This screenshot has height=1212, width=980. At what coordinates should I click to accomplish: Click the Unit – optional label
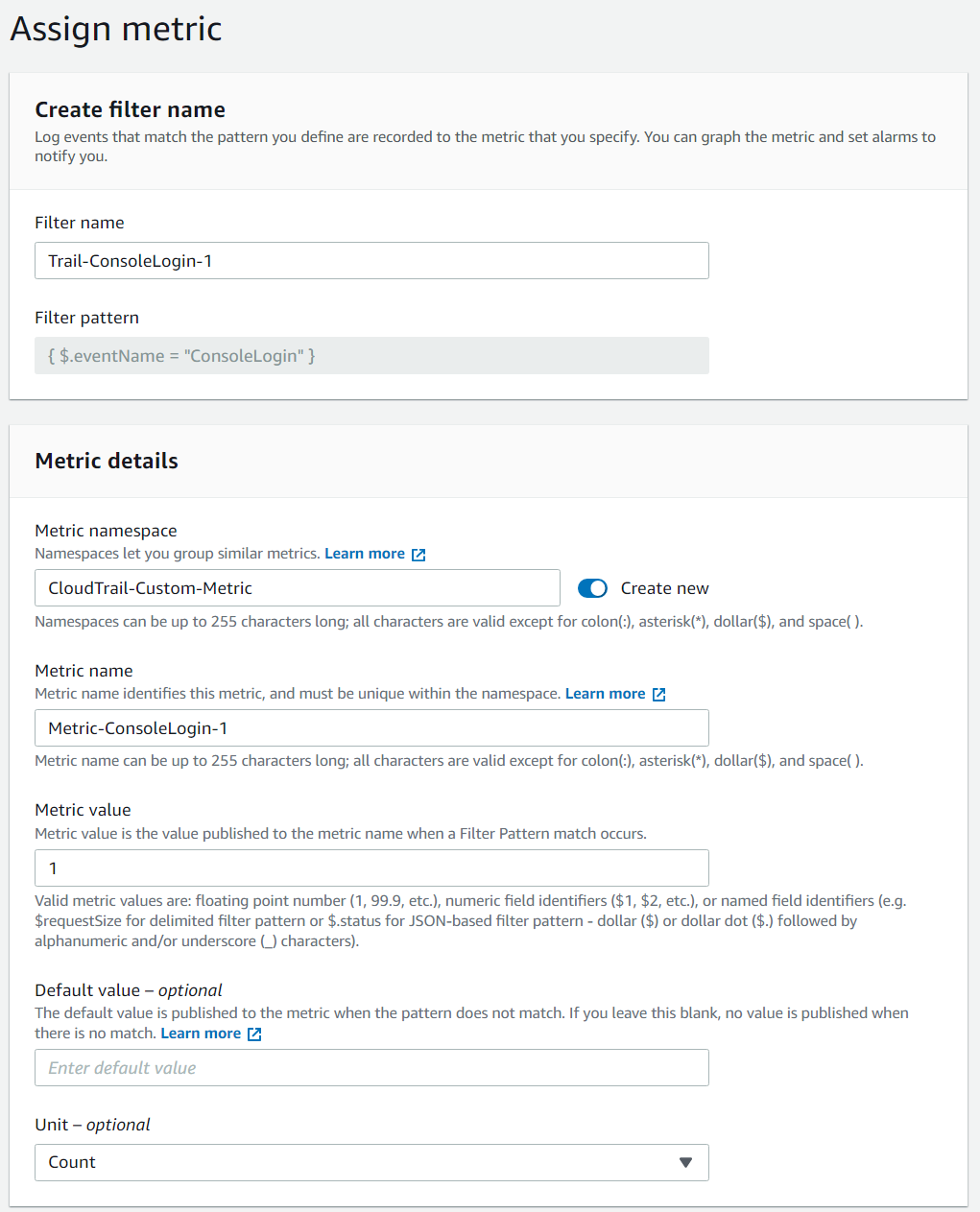(x=92, y=1125)
